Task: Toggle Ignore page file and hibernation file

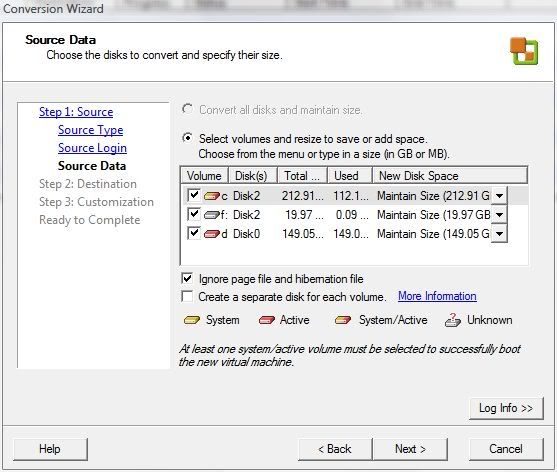Action: 187,279
